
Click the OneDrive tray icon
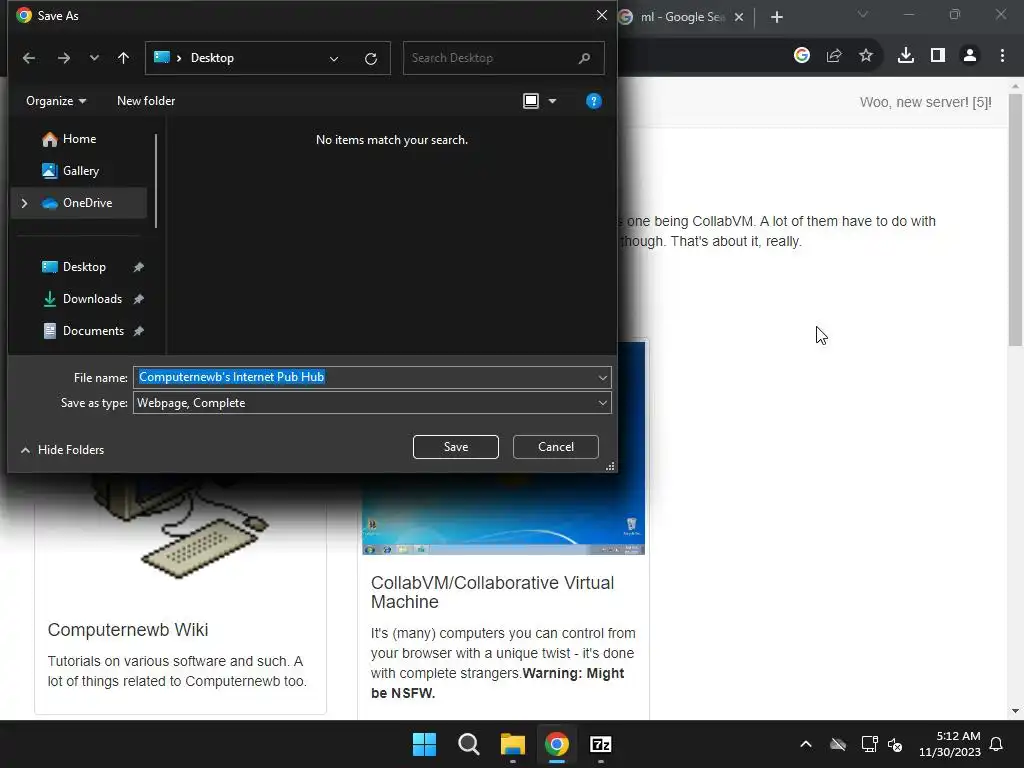pos(838,744)
